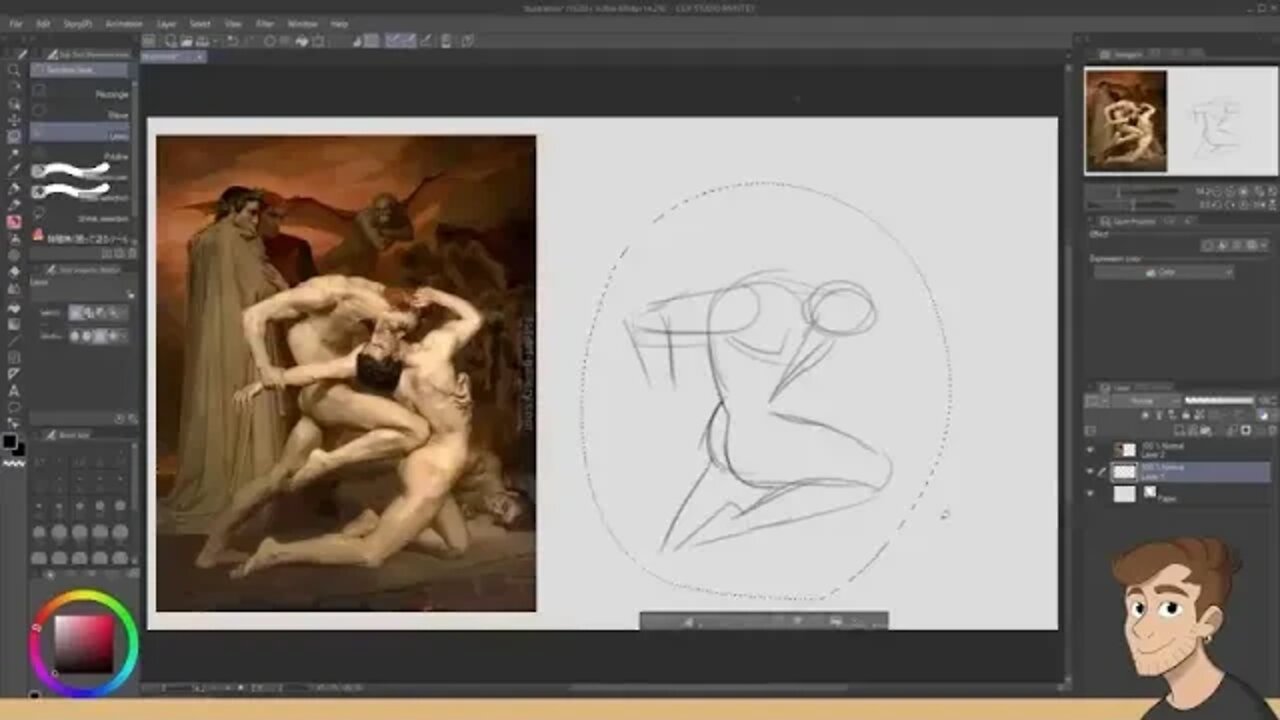Click the black main color swatch
Viewport: 1280px width, 720px height.
point(9,441)
